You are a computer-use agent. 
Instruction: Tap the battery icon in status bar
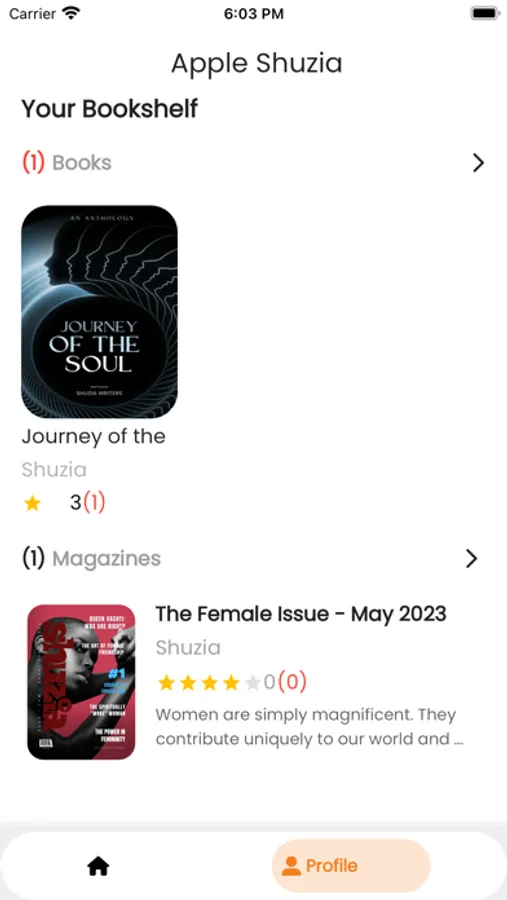click(x=483, y=14)
